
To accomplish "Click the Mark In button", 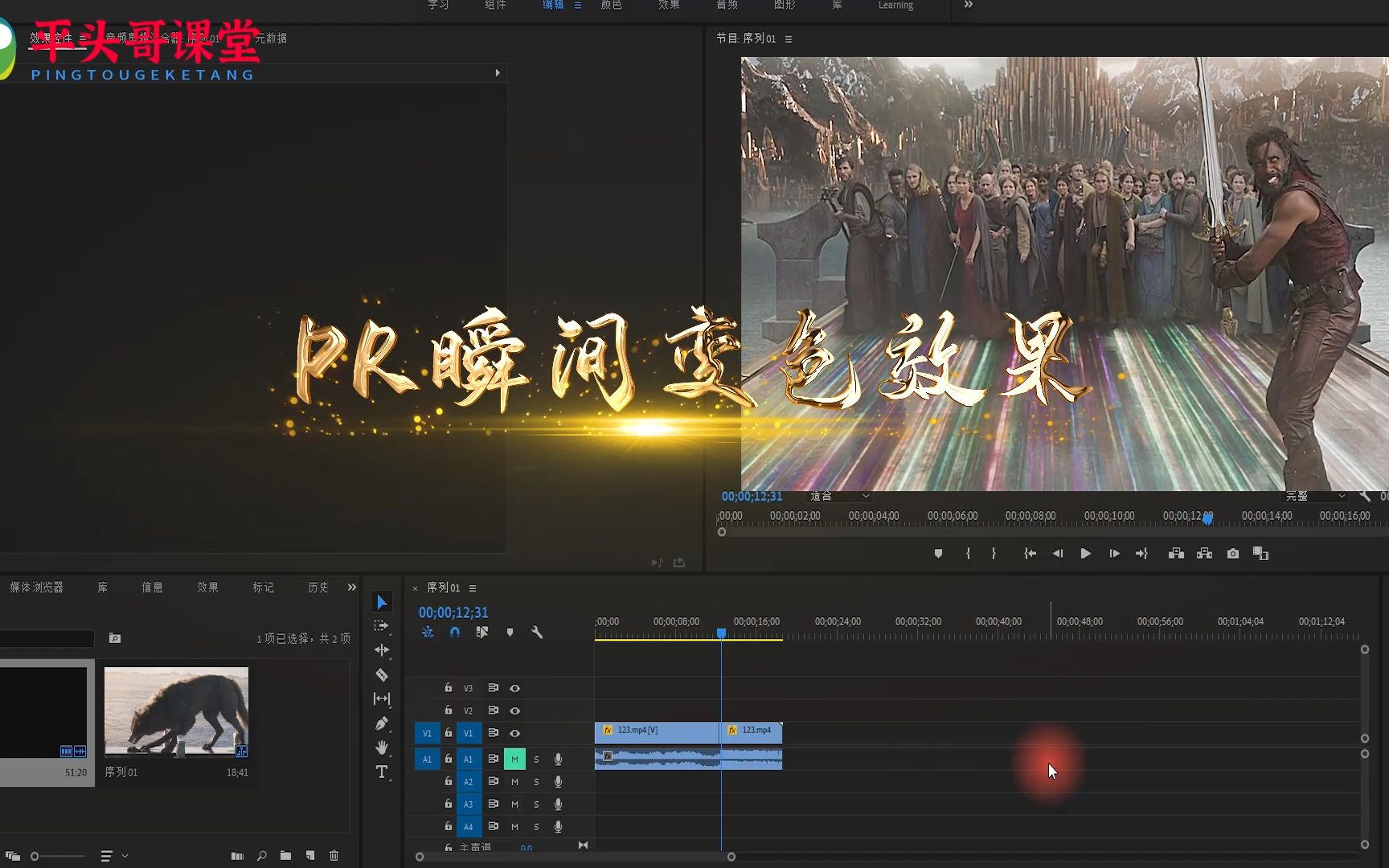I will point(968,554).
